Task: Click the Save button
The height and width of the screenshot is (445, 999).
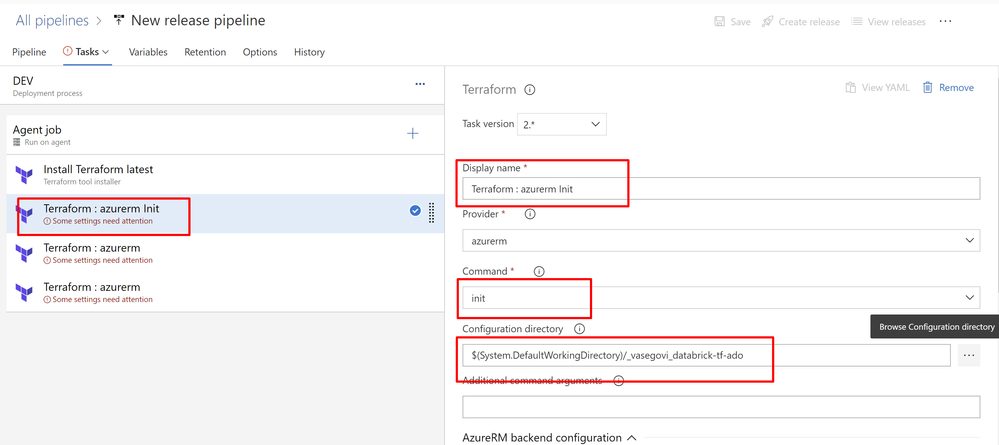Action: (x=733, y=22)
